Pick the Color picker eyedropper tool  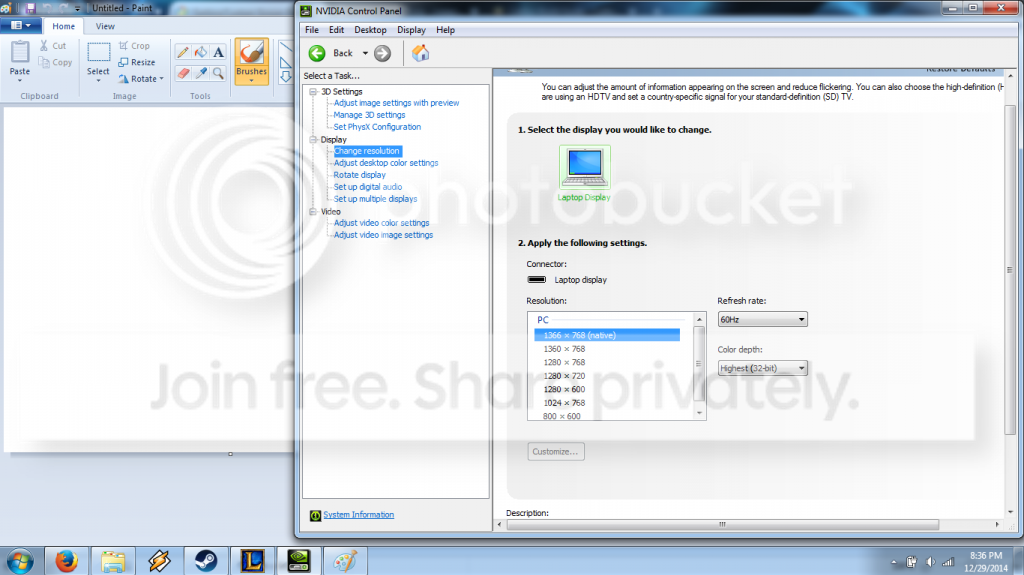pos(201,73)
